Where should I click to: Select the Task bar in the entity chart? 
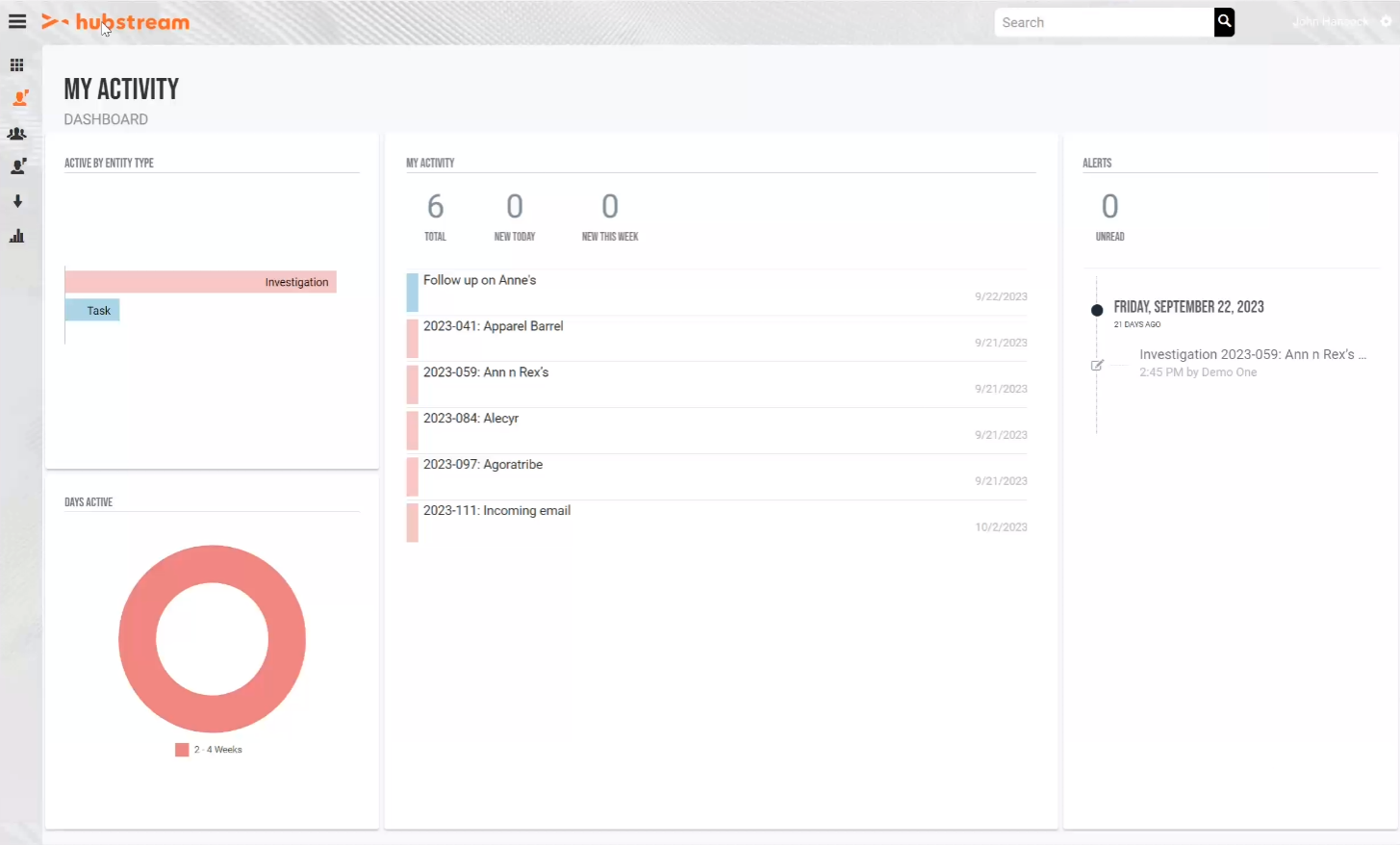point(91,310)
